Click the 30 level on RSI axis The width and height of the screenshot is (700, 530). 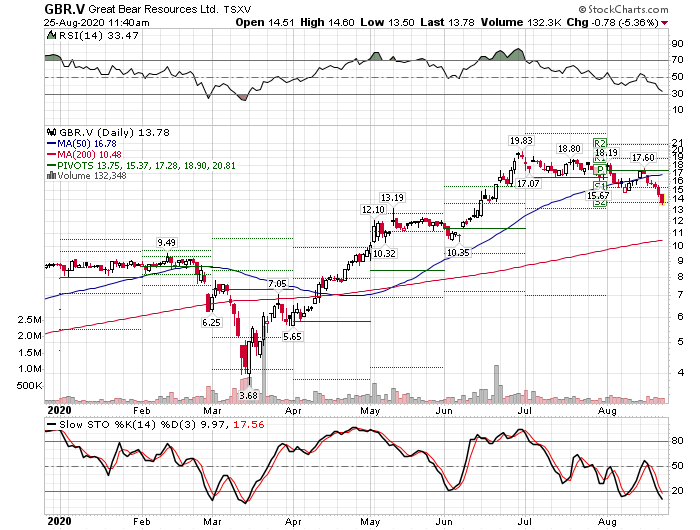(677, 93)
